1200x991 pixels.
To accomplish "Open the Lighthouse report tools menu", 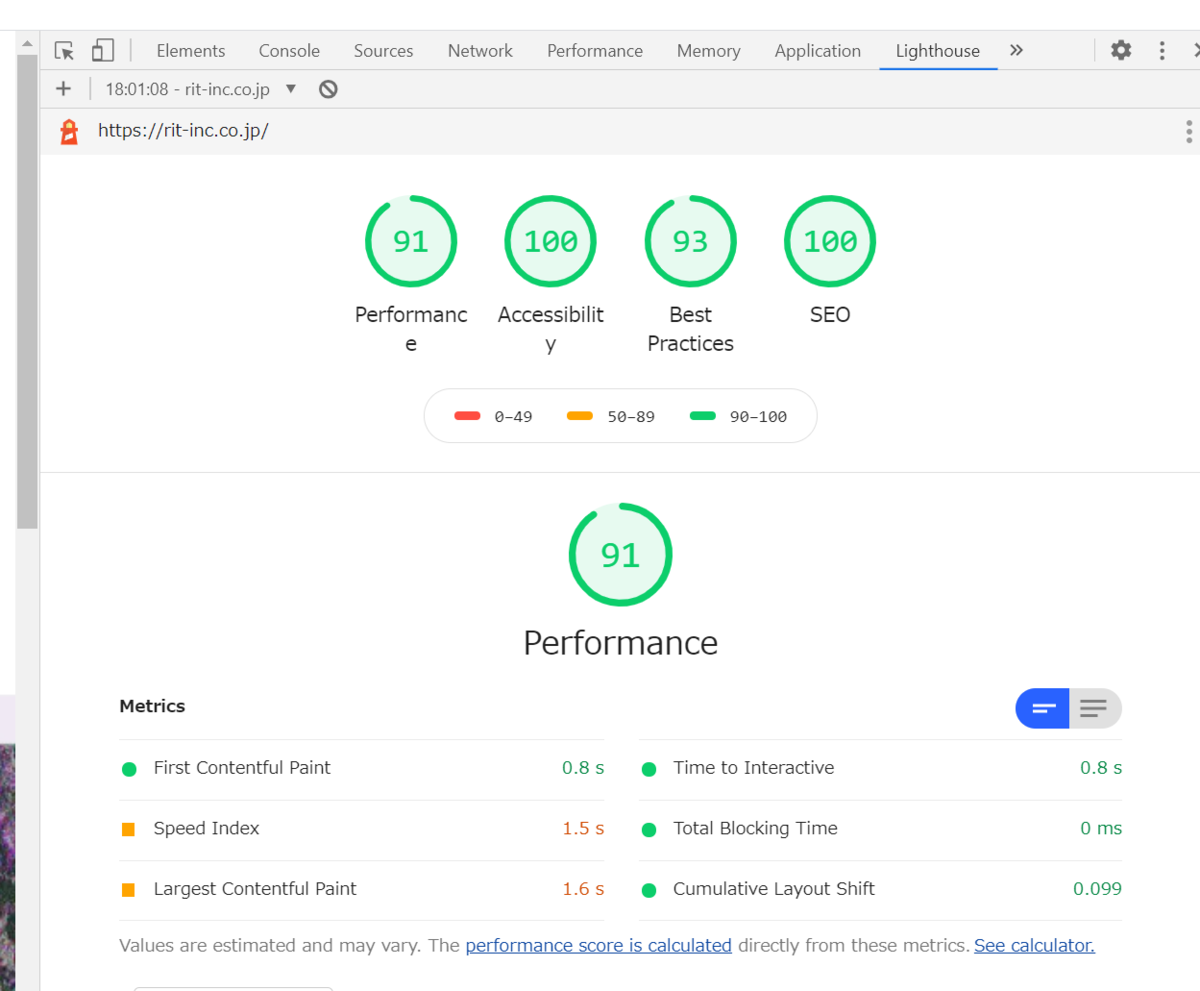I will tap(1188, 131).
